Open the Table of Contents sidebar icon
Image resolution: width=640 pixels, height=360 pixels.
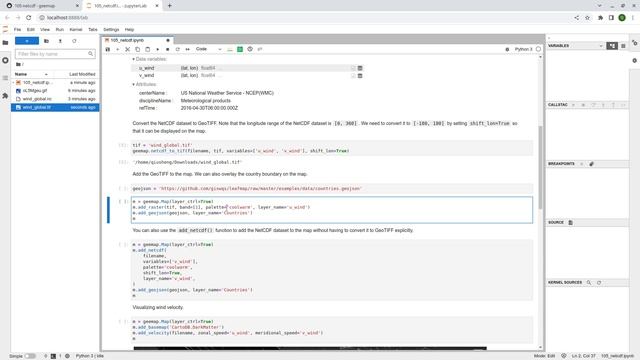[x=5, y=78]
